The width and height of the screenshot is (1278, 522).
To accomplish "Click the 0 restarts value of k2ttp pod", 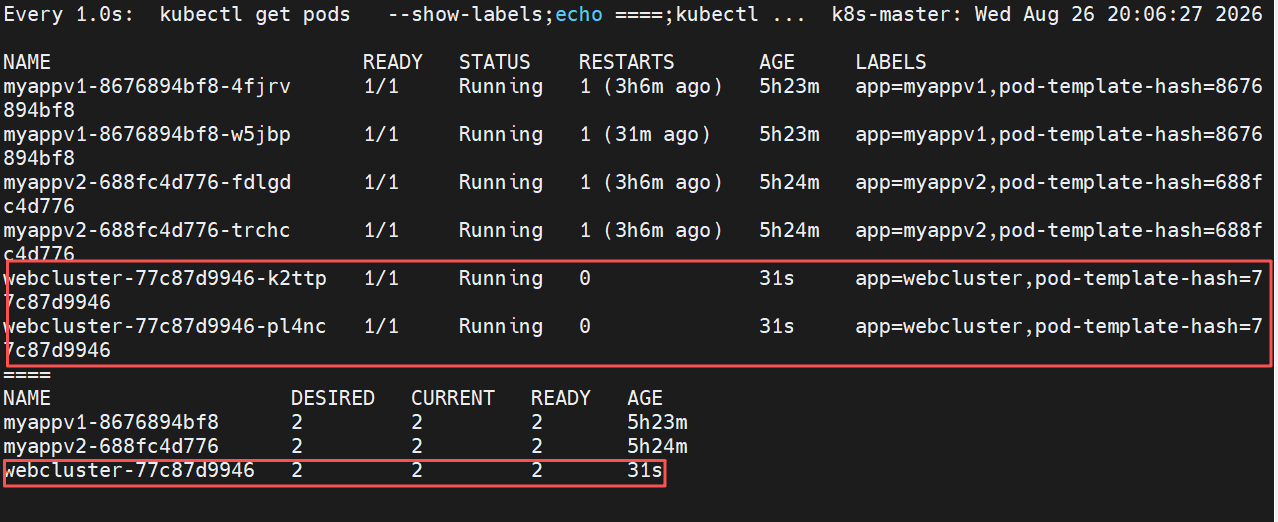I will [x=585, y=279].
